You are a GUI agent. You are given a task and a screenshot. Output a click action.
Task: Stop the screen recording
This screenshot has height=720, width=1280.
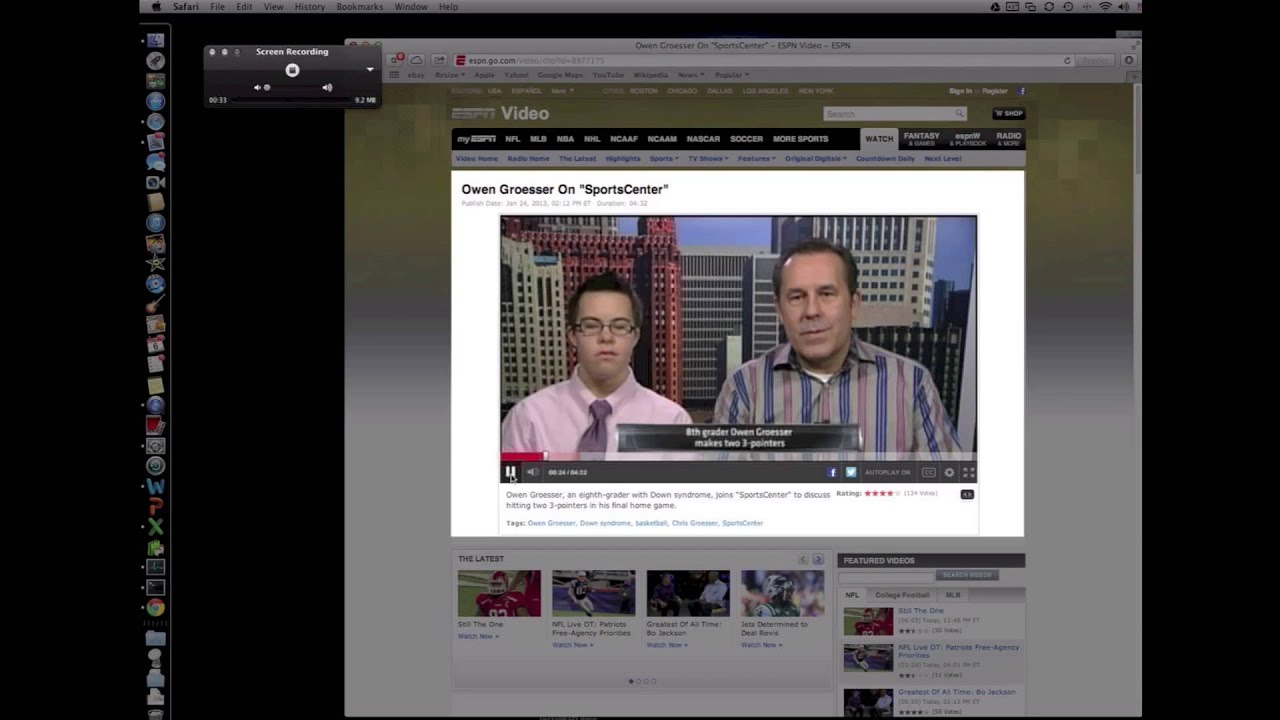point(292,70)
